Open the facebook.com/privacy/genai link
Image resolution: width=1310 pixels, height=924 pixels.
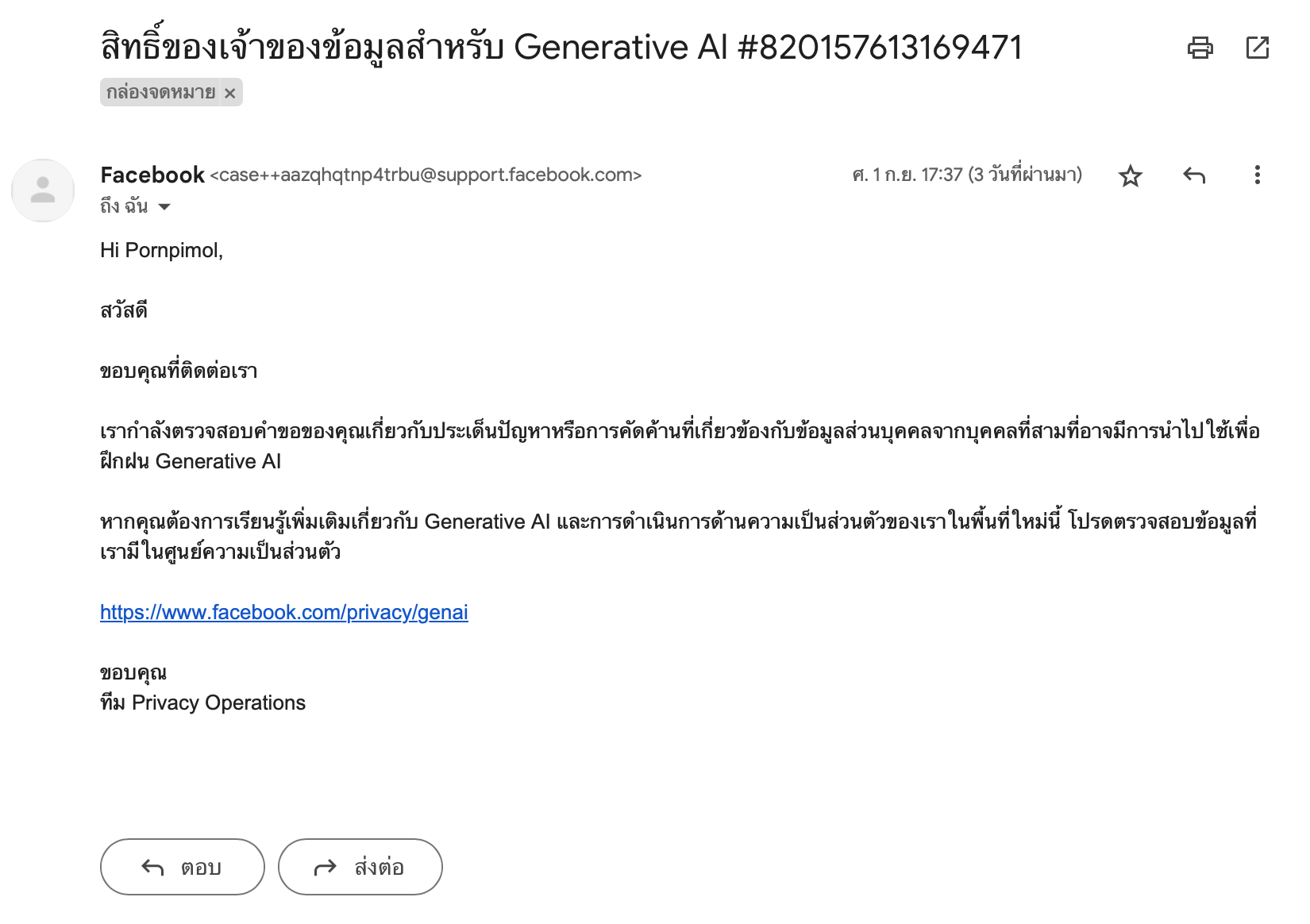(x=284, y=612)
